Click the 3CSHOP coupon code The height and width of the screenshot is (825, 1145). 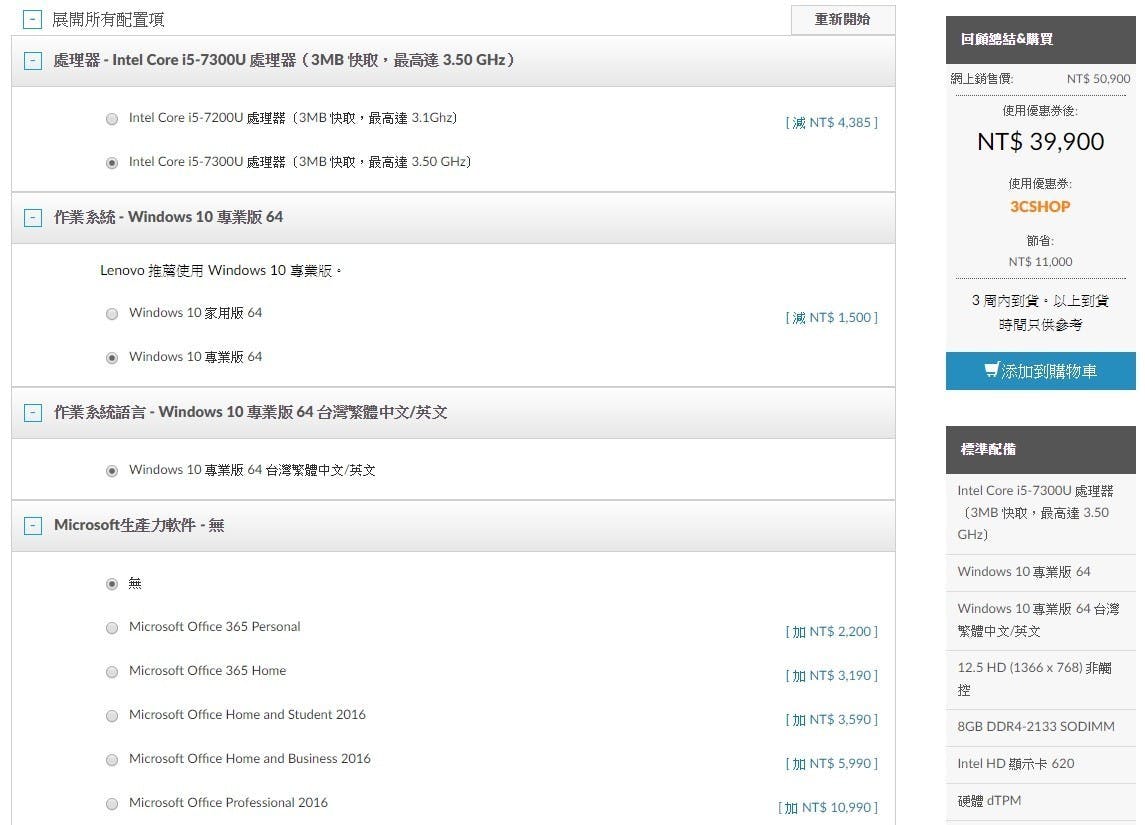tap(1040, 207)
